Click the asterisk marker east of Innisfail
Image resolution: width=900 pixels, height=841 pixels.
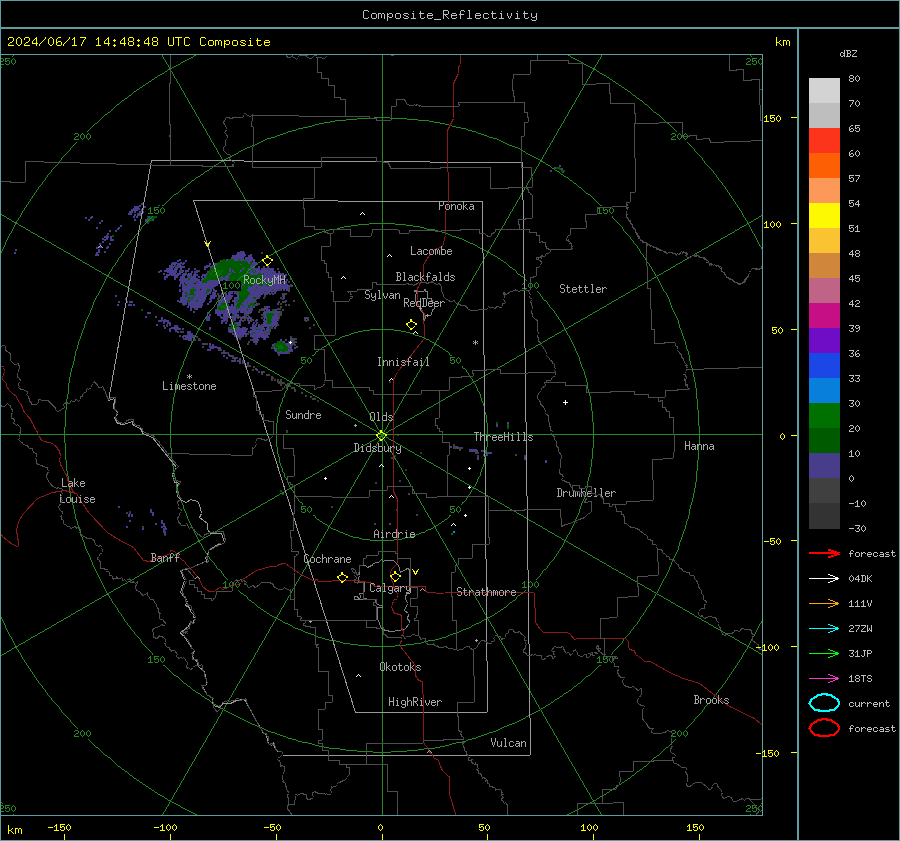tap(475, 343)
